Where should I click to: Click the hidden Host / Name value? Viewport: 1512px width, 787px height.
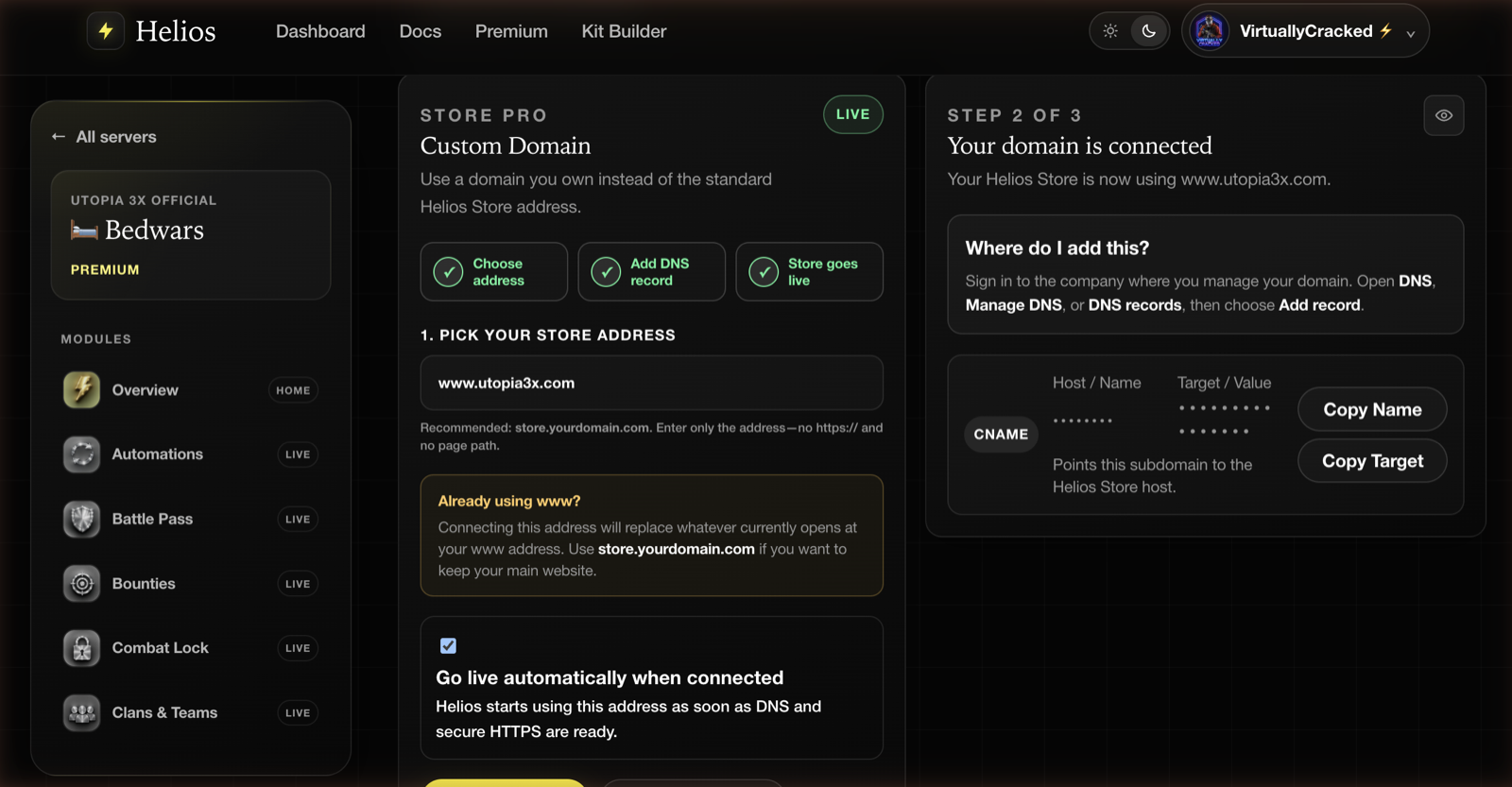(1083, 420)
